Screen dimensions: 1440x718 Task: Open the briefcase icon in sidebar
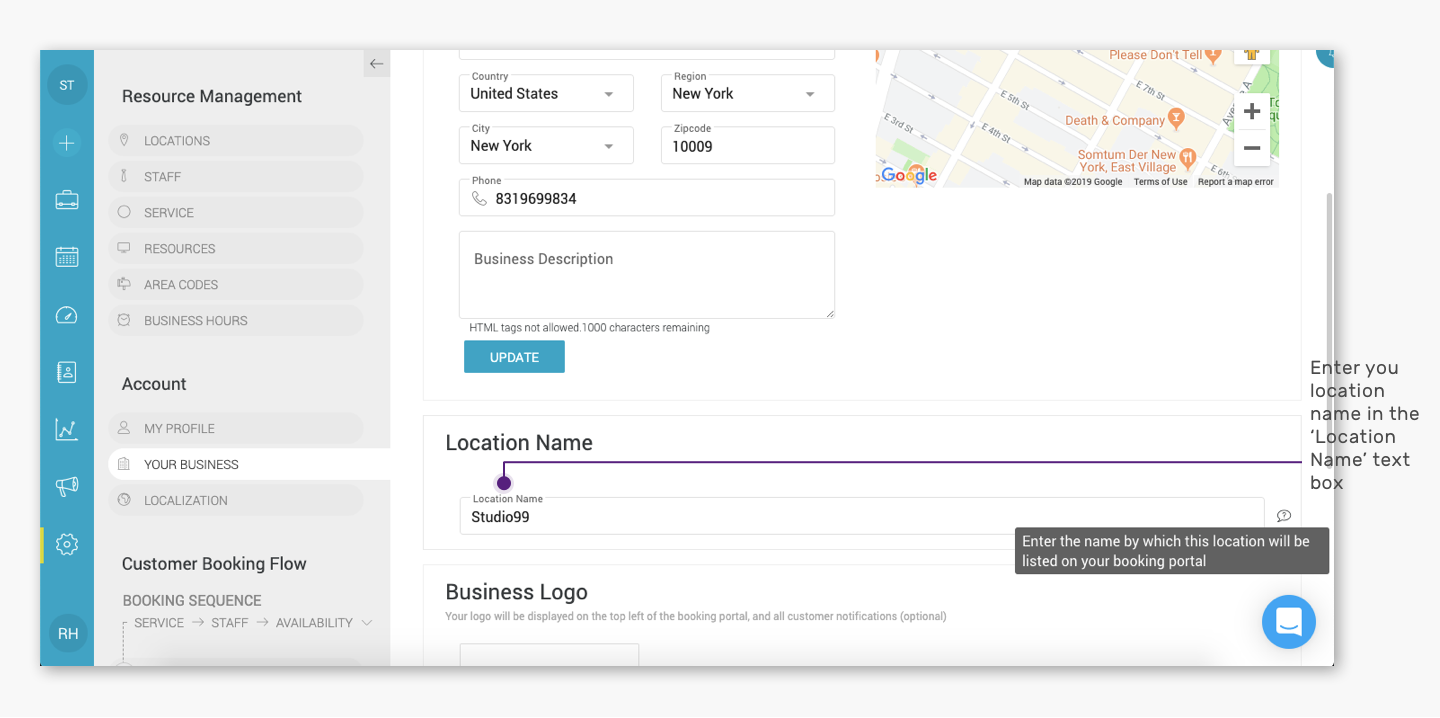(x=67, y=200)
